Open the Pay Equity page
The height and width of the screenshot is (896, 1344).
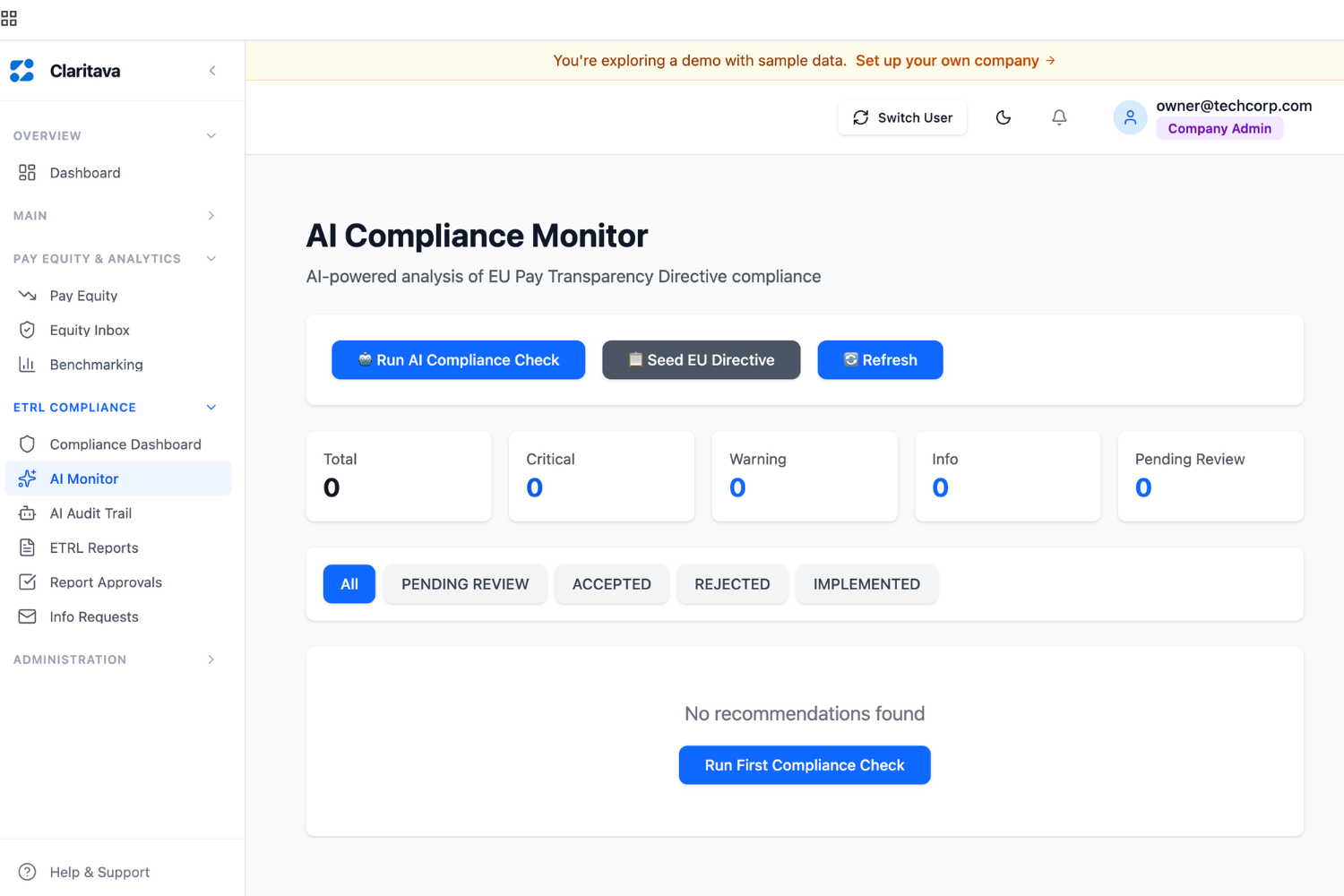point(118,295)
